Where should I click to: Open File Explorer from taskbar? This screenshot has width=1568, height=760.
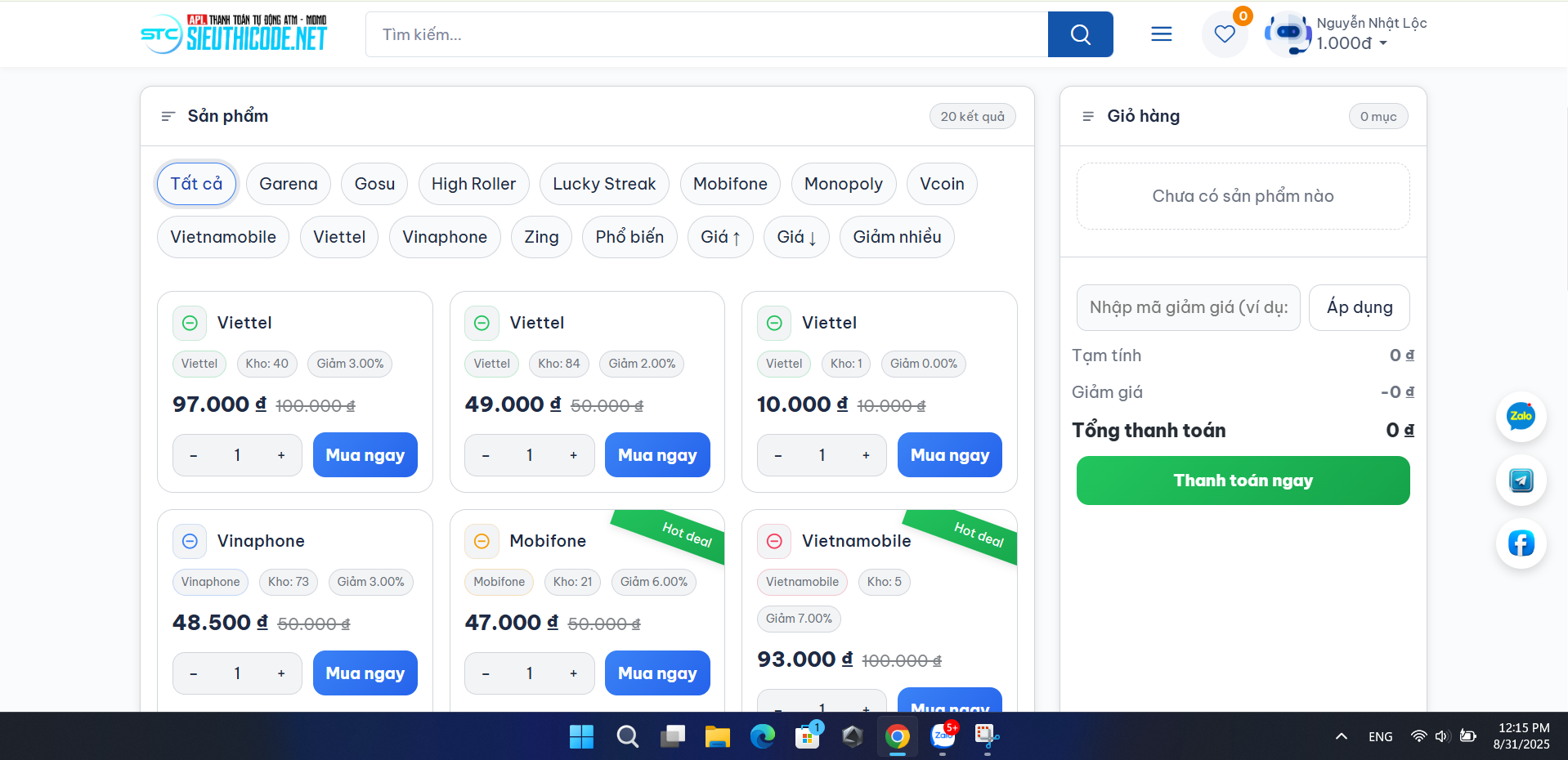(x=717, y=736)
